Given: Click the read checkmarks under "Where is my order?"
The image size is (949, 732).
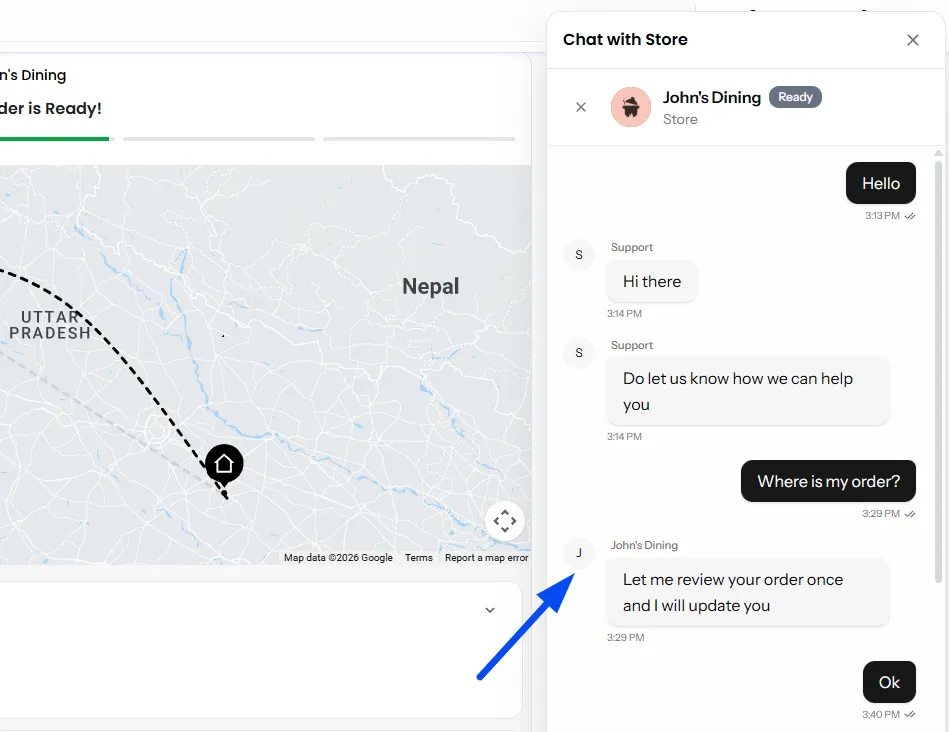Looking at the screenshot, I should (910, 514).
